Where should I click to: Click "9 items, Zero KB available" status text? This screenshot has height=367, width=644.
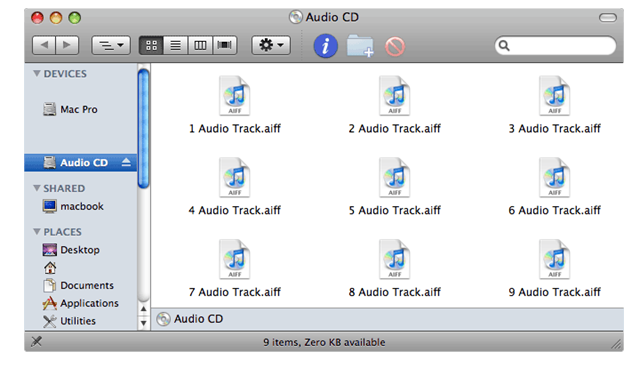(x=324, y=342)
